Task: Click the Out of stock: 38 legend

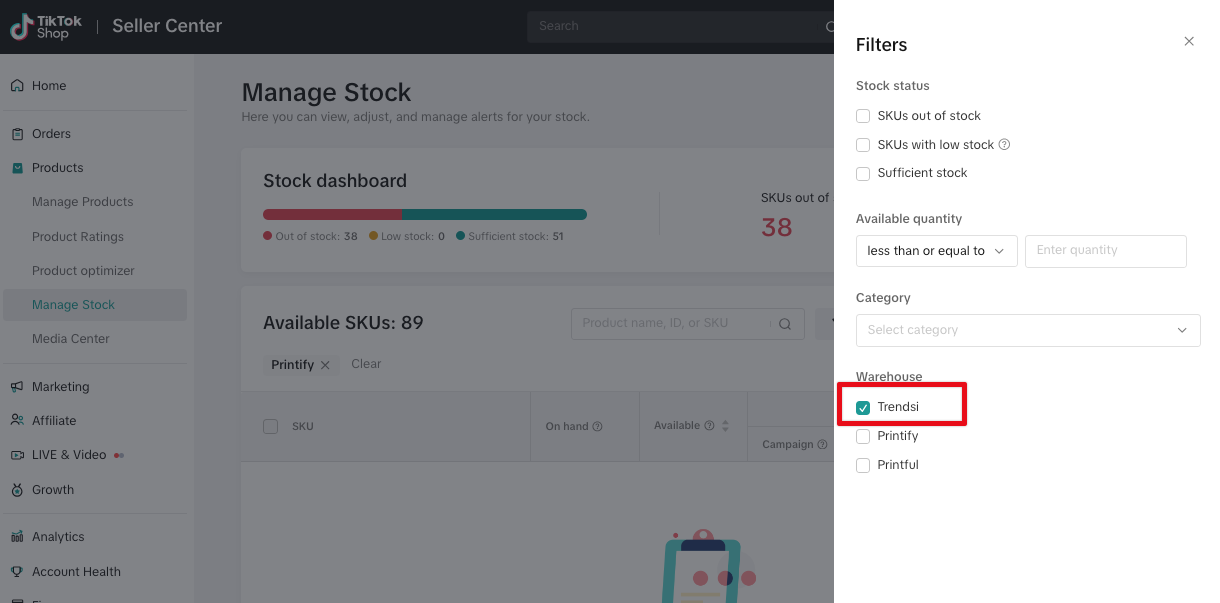Action: [x=310, y=237]
